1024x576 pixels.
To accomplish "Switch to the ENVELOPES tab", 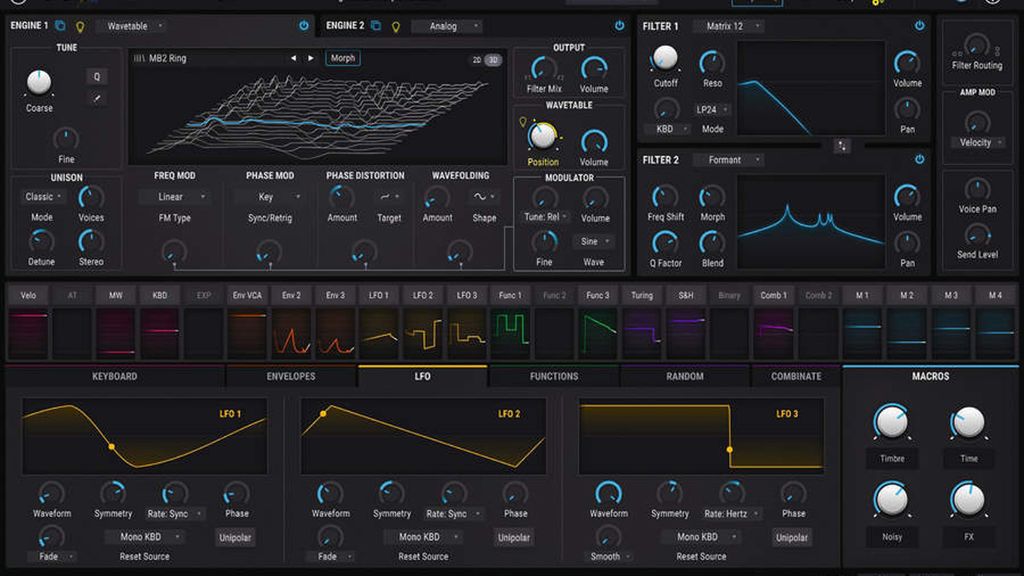I will click(x=291, y=376).
